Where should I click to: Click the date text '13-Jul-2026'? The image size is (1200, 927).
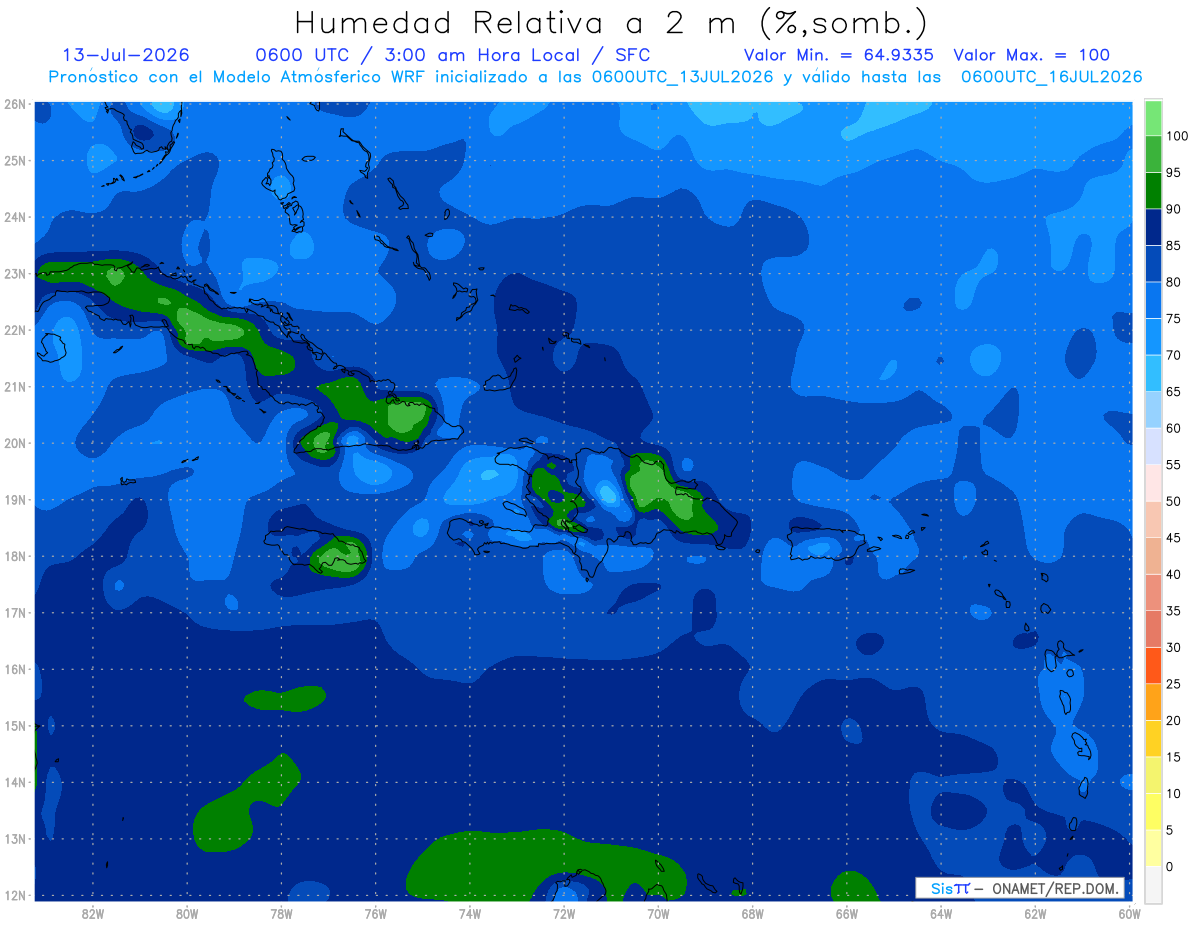pyautogui.click(x=126, y=55)
